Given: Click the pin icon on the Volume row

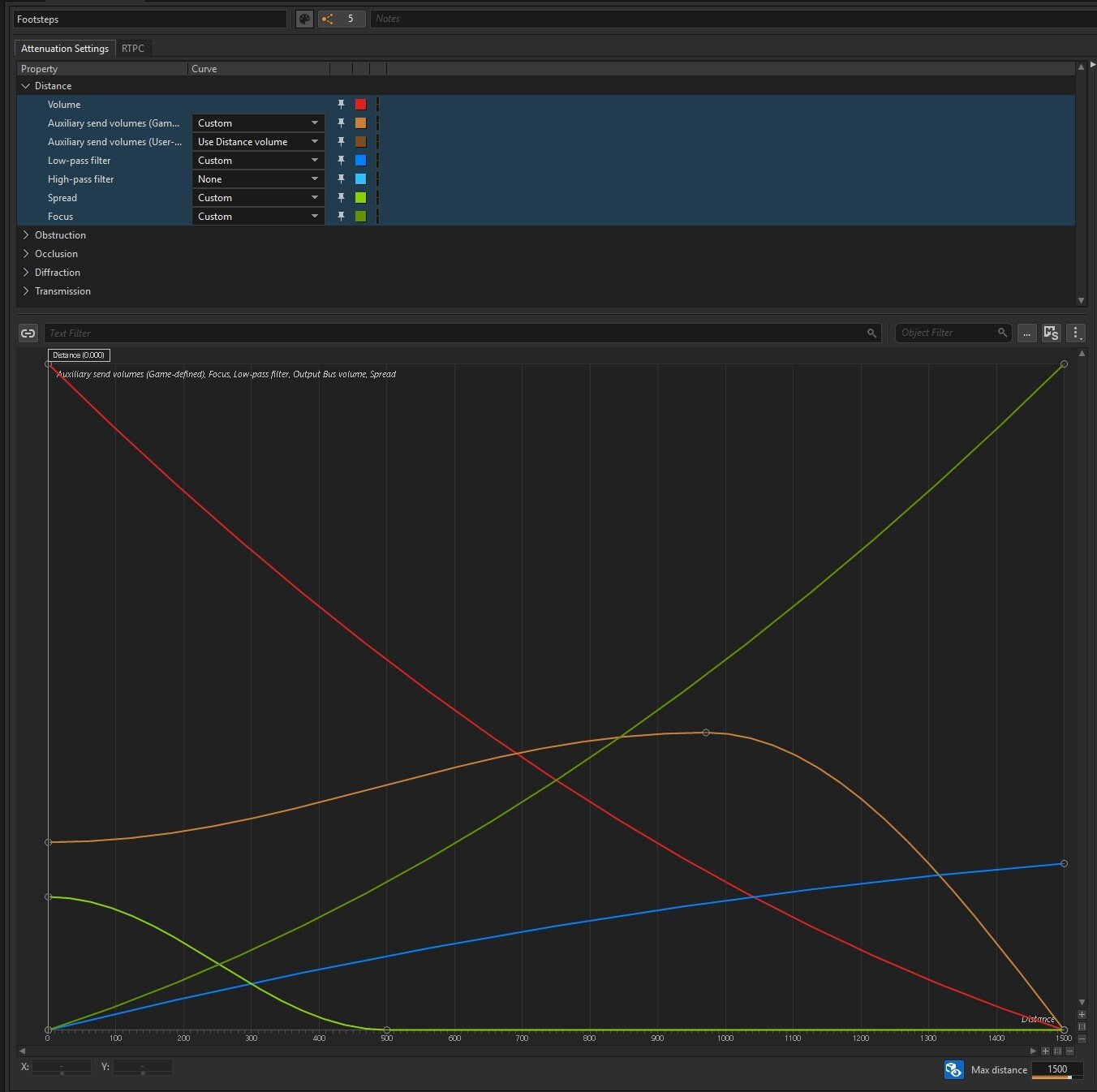Looking at the screenshot, I should coord(341,105).
